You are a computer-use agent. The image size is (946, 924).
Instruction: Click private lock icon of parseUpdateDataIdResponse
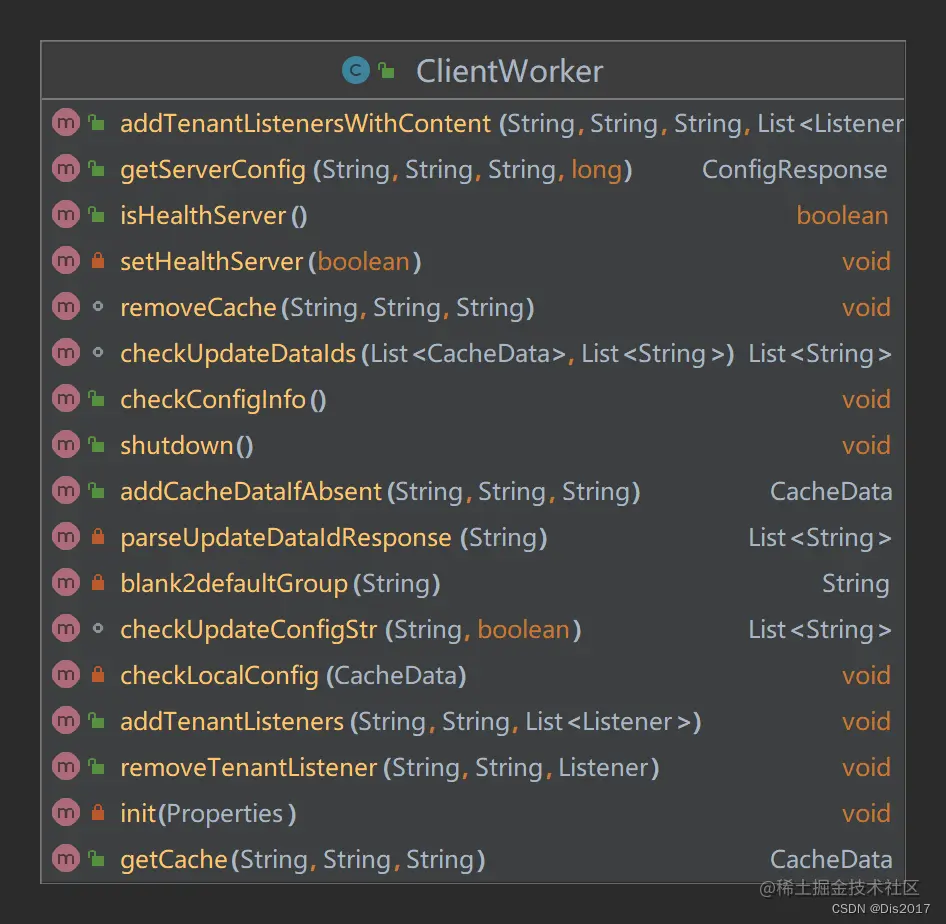coord(97,537)
